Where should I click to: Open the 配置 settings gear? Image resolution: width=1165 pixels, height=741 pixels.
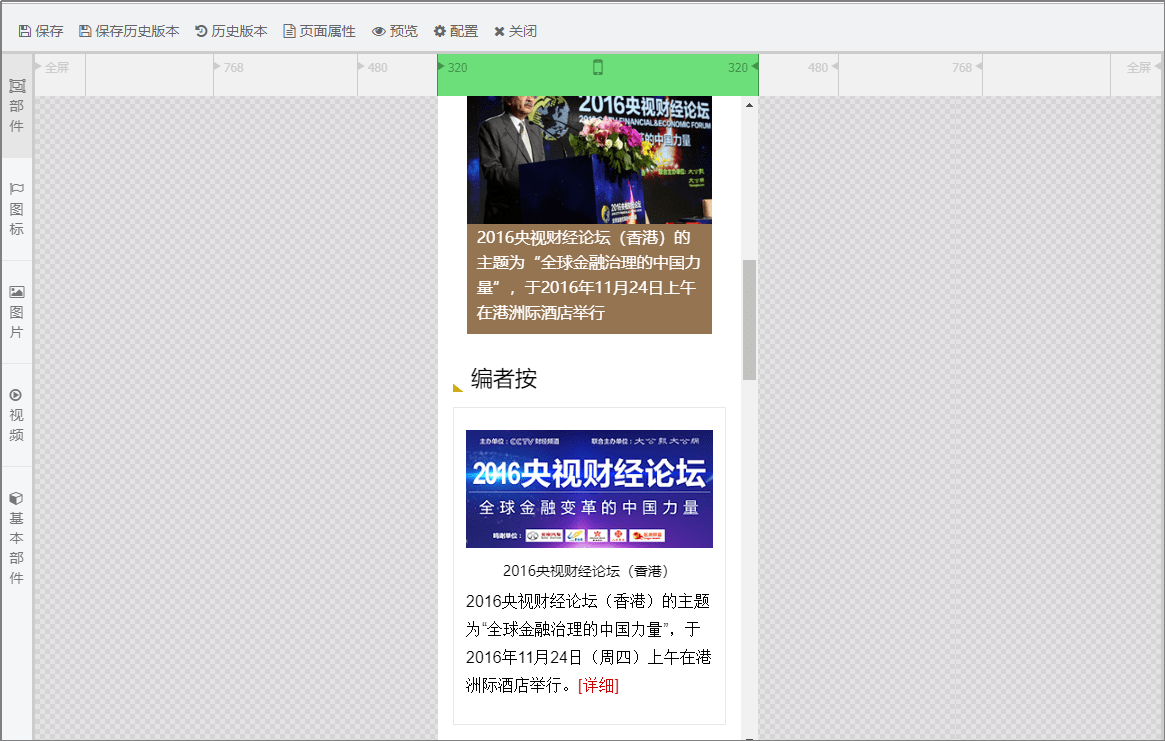455,30
